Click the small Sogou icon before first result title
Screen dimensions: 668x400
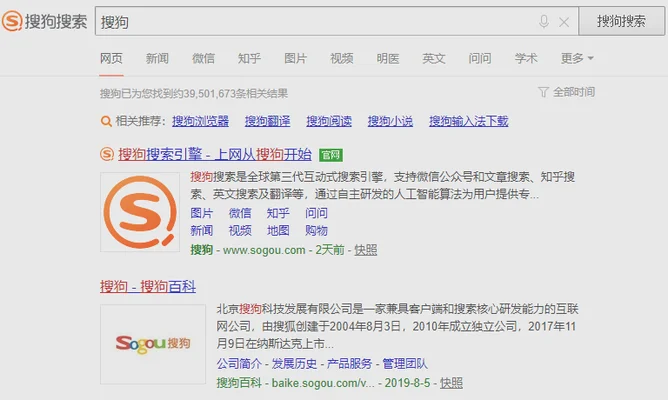pyautogui.click(x=107, y=154)
